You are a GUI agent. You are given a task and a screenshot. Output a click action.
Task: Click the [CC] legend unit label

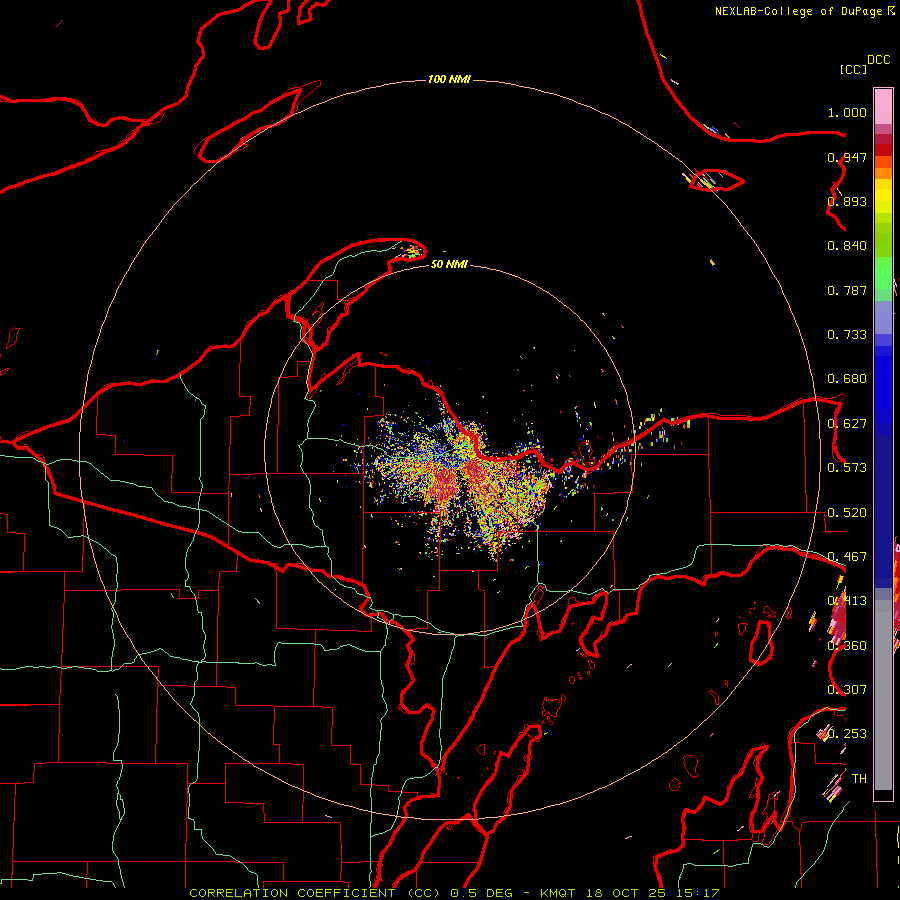(854, 69)
